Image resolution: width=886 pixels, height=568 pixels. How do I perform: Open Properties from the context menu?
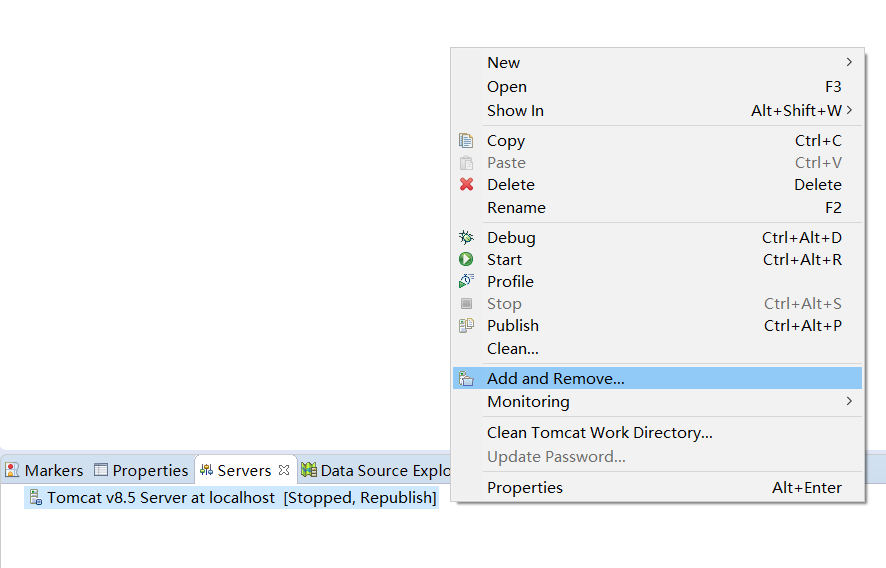point(524,488)
